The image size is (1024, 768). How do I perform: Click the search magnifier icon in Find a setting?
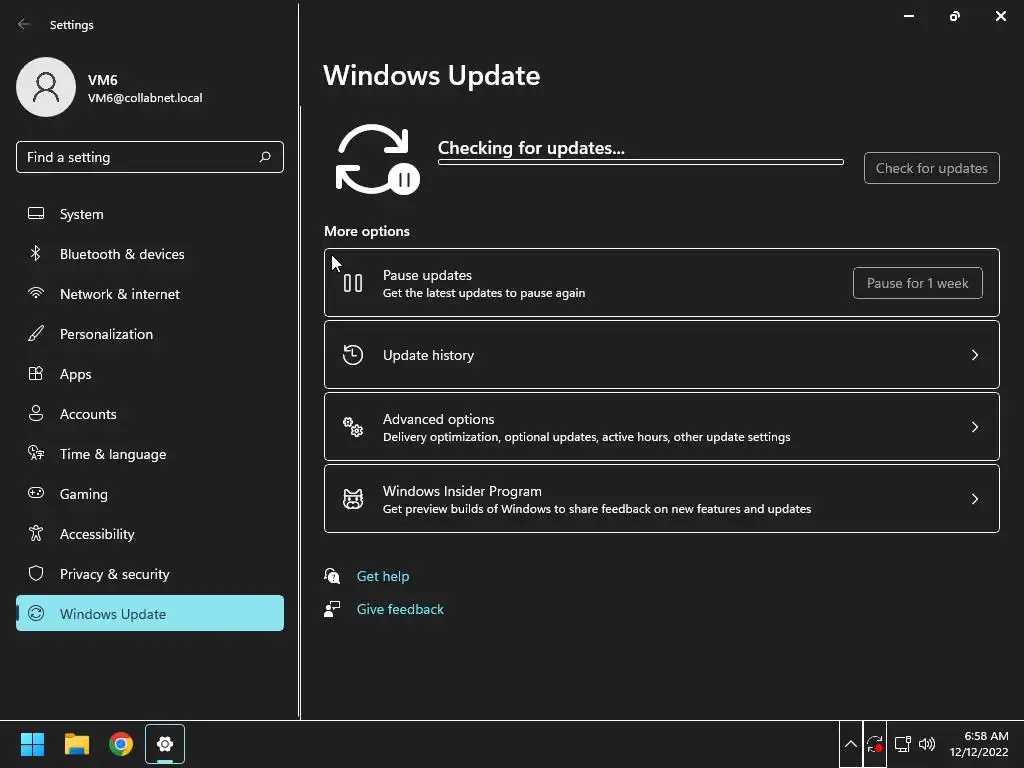[x=265, y=157]
